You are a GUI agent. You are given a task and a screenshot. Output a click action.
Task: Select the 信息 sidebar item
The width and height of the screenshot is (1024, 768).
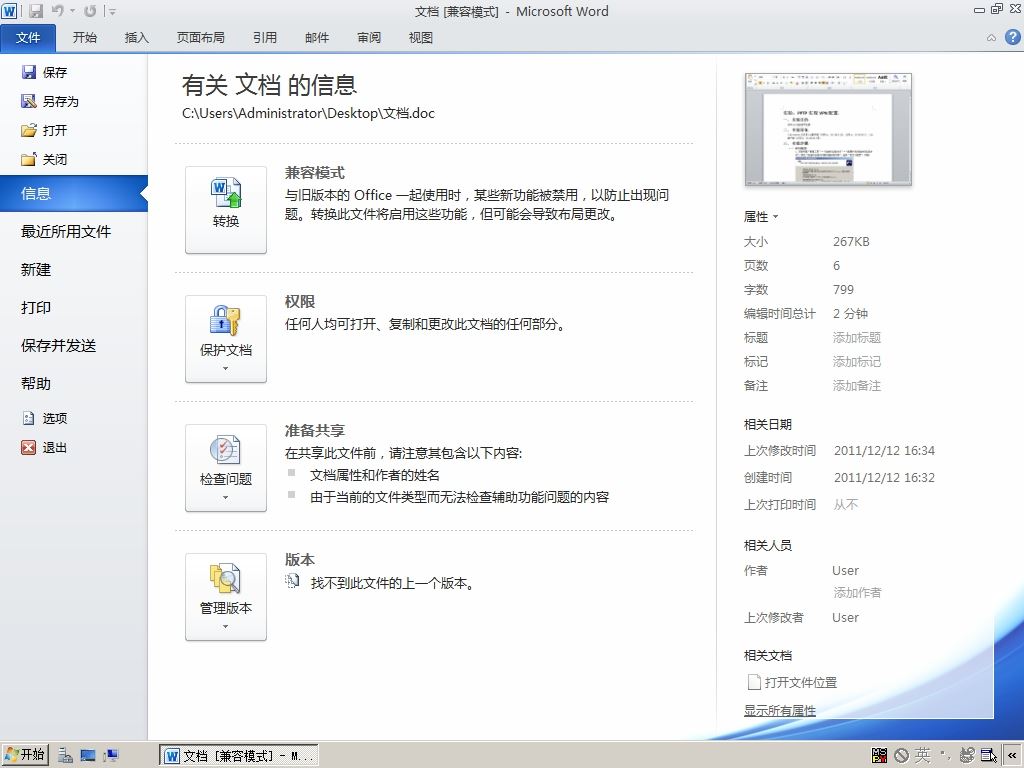click(x=74, y=193)
